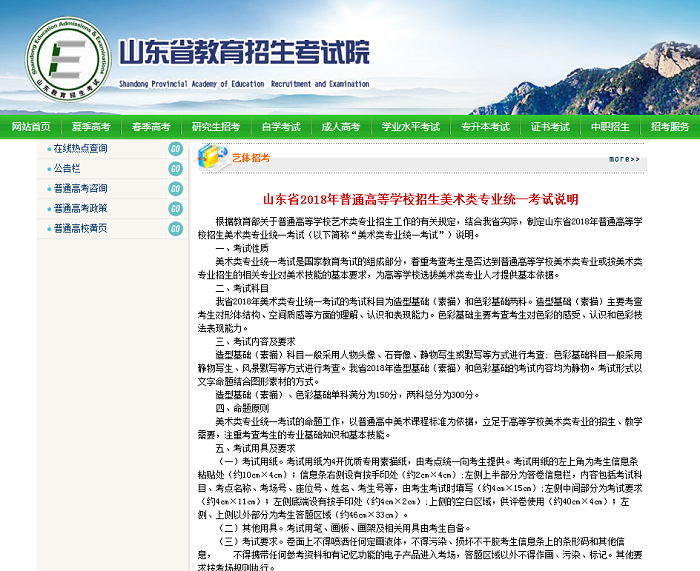Open the 夏季高考 navigation item
The height and width of the screenshot is (571, 700).
(x=91, y=127)
